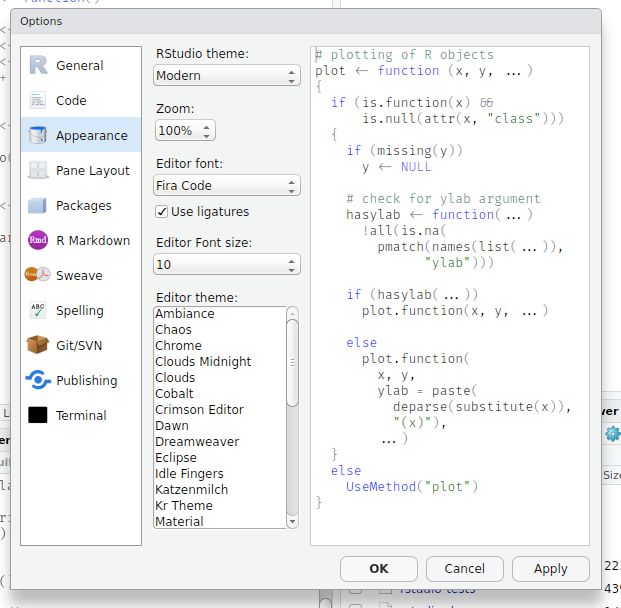Screen dimensions: 621x608
Task: Select the Pane Layout section
Action: [81, 170]
